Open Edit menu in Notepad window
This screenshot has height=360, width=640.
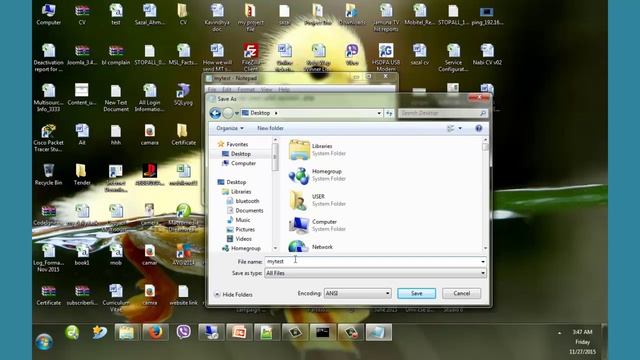pyautogui.click(x=227, y=89)
